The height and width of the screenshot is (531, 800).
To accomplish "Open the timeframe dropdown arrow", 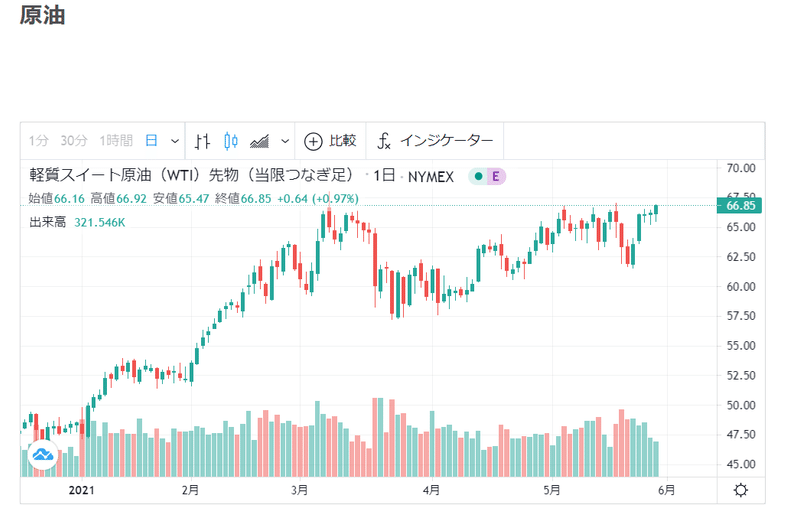I will coord(175,141).
